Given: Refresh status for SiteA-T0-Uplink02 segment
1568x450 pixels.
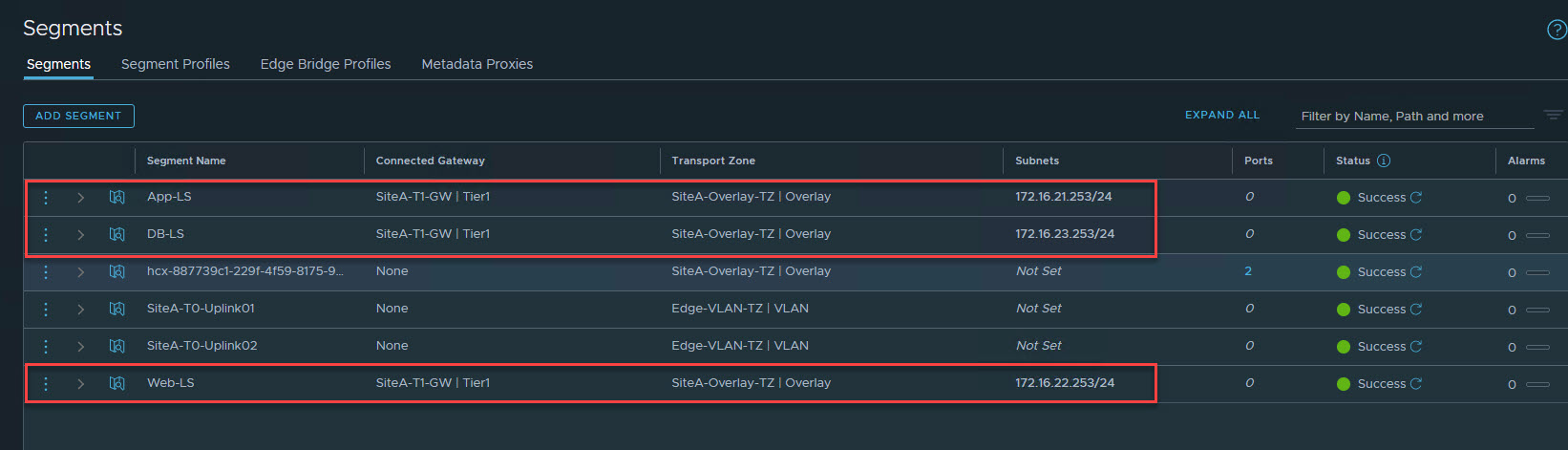Looking at the screenshot, I should (1416, 346).
